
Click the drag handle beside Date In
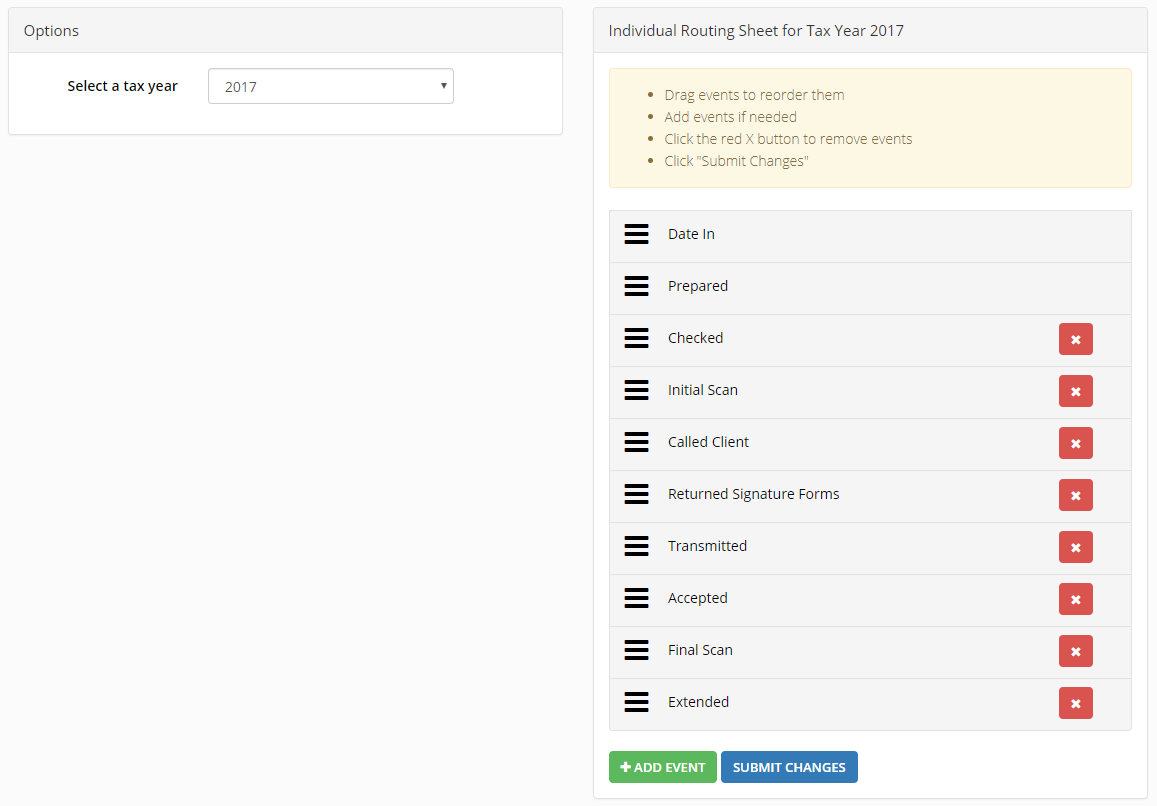pos(636,234)
